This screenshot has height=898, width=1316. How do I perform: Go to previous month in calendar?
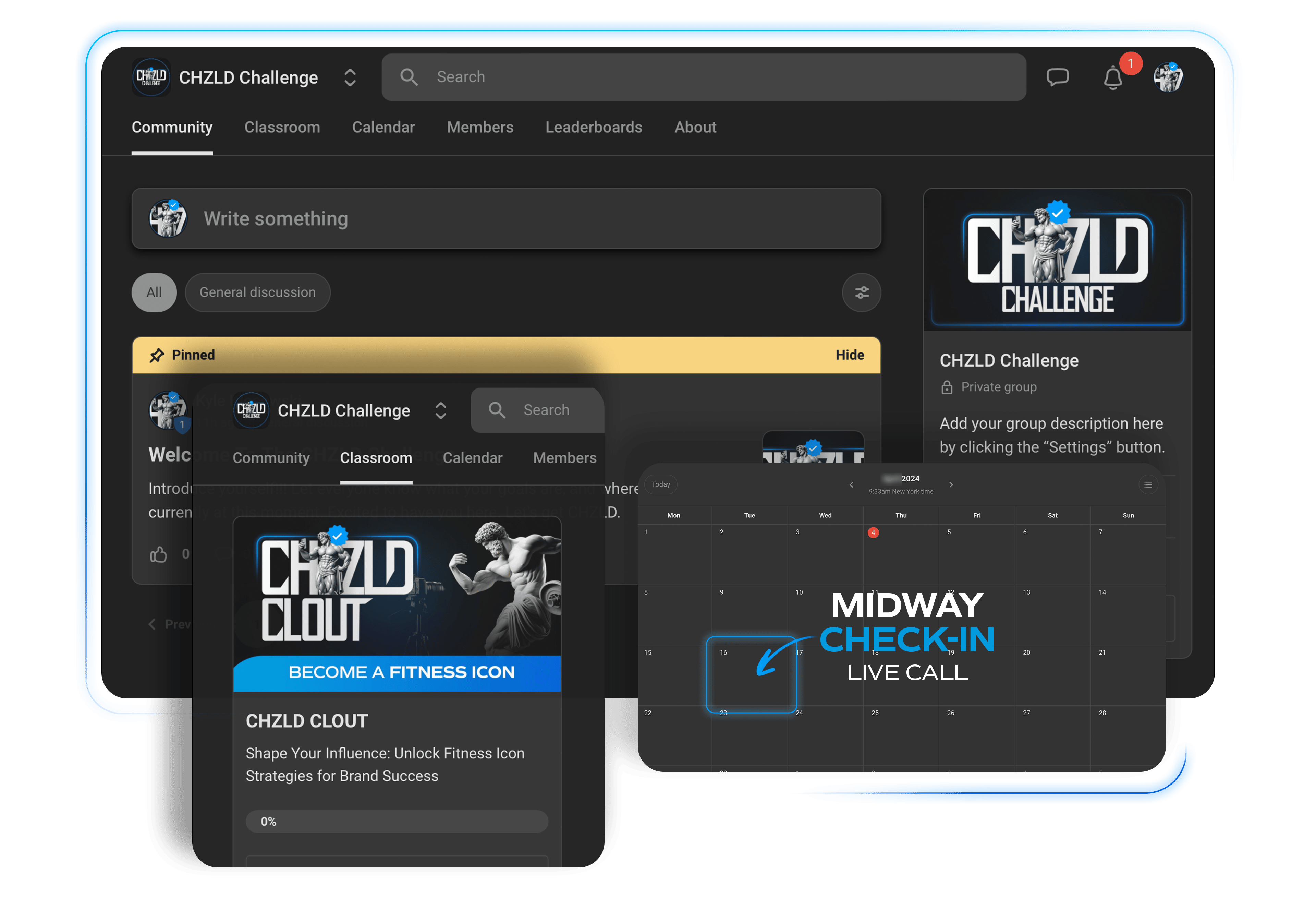851,484
